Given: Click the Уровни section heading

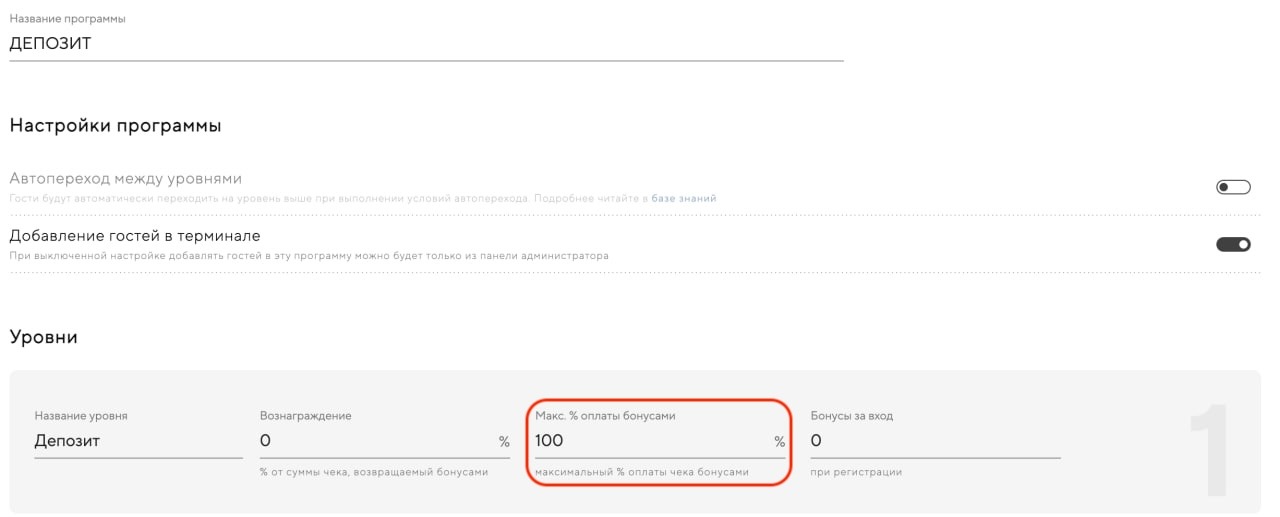Looking at the screenshot, I should tap(44, 338).
